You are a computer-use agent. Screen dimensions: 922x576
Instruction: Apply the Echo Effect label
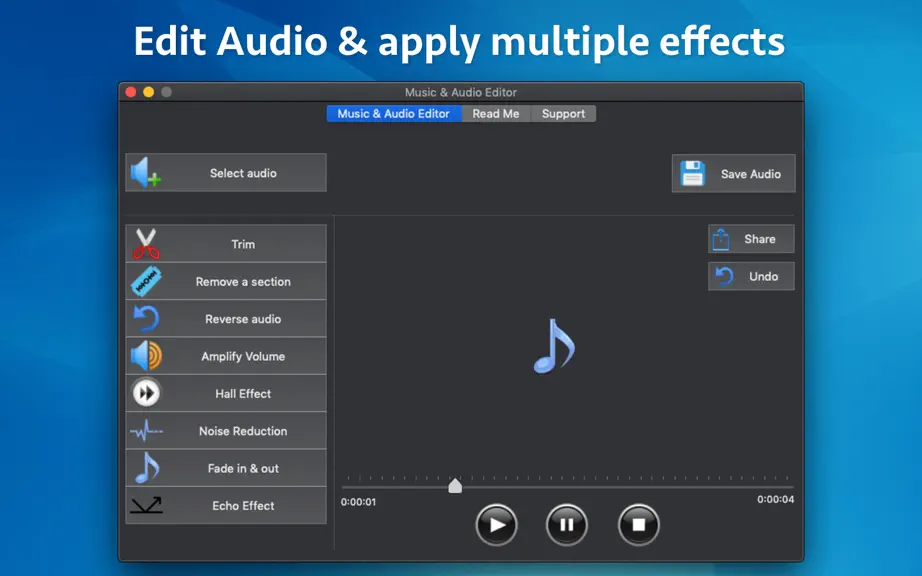pos(243,505)
